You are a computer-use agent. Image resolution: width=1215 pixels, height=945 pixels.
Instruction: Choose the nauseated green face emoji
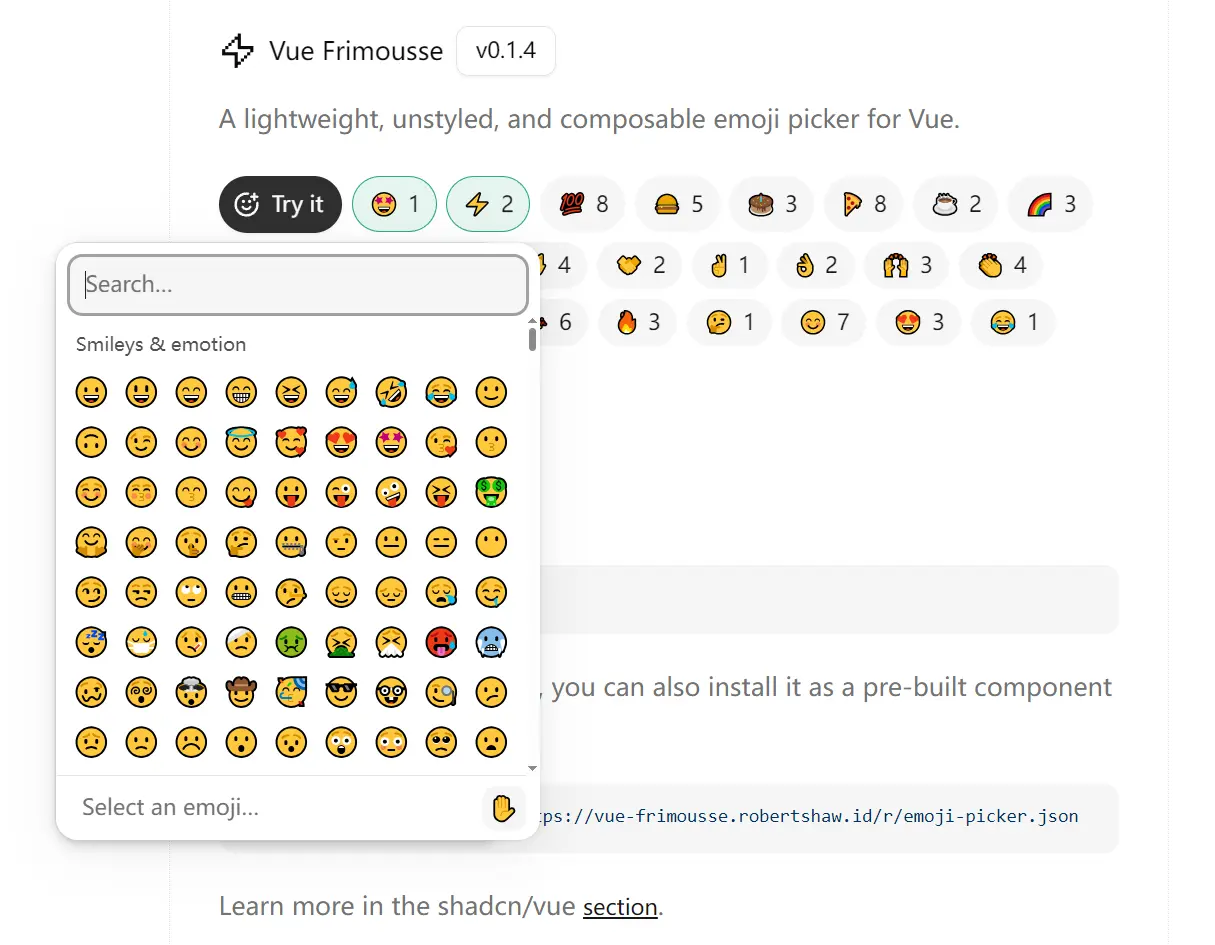coord(291,642)
